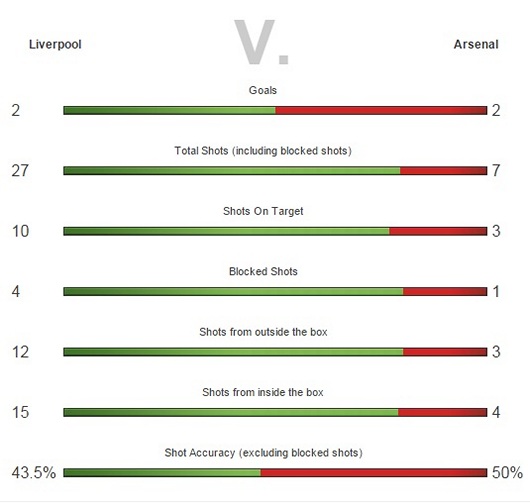
Task: Select the Total Shots stat label
Action: (x=263, y=151)
